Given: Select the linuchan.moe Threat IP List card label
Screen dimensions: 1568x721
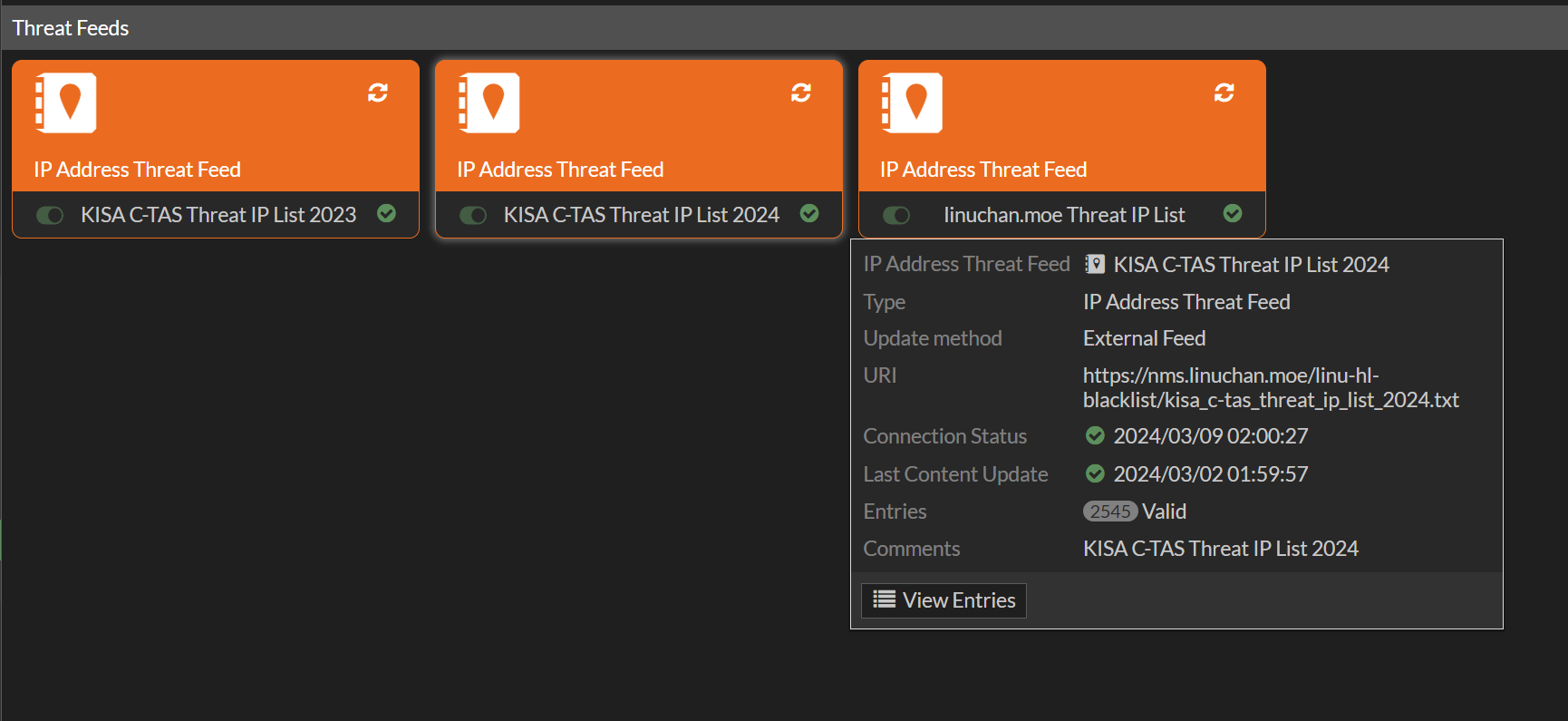Looking at the screenshot, I should tap(1064, 215).
